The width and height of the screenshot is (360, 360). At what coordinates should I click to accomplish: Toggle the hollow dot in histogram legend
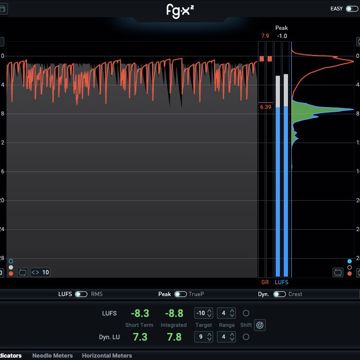(x=349, y=267)
